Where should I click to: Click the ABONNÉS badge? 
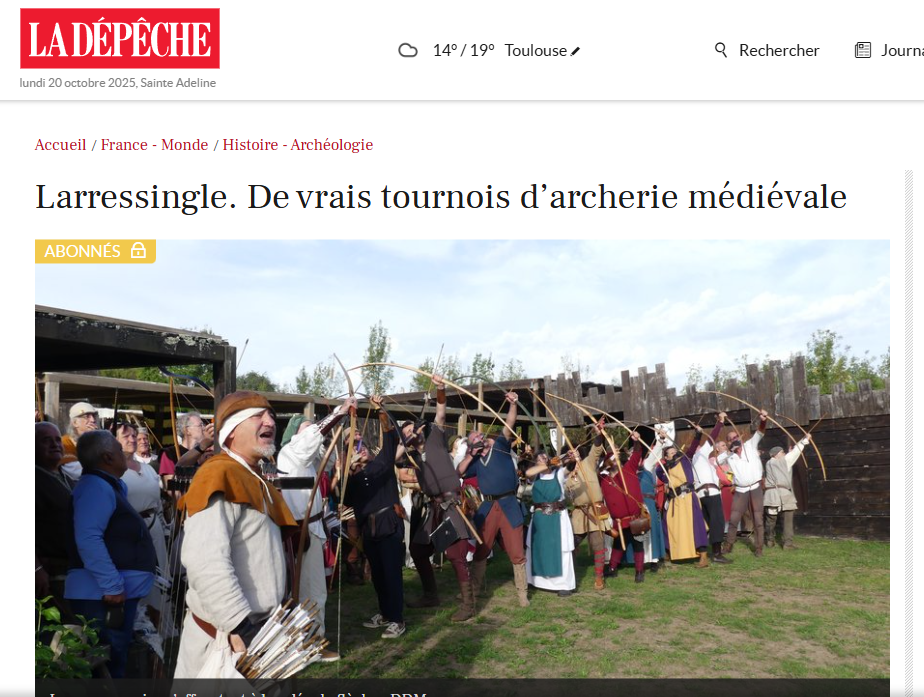pyautogui.click(x=95, y=251)
